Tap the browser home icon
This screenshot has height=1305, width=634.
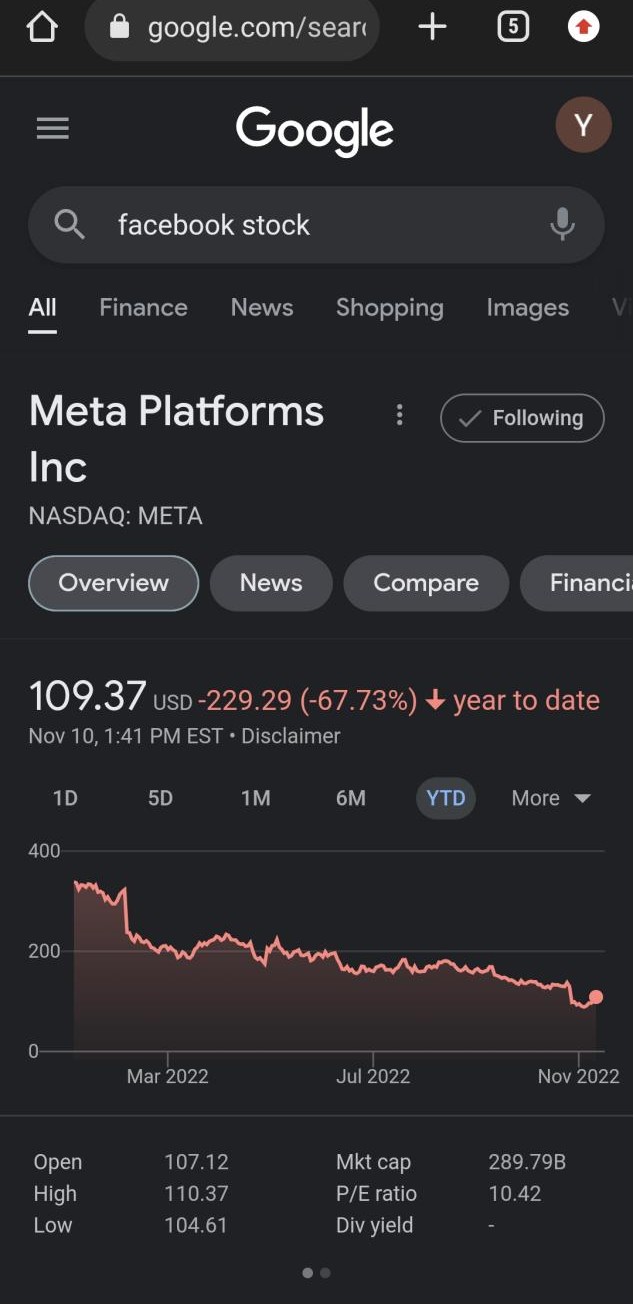tap(42, 27)
